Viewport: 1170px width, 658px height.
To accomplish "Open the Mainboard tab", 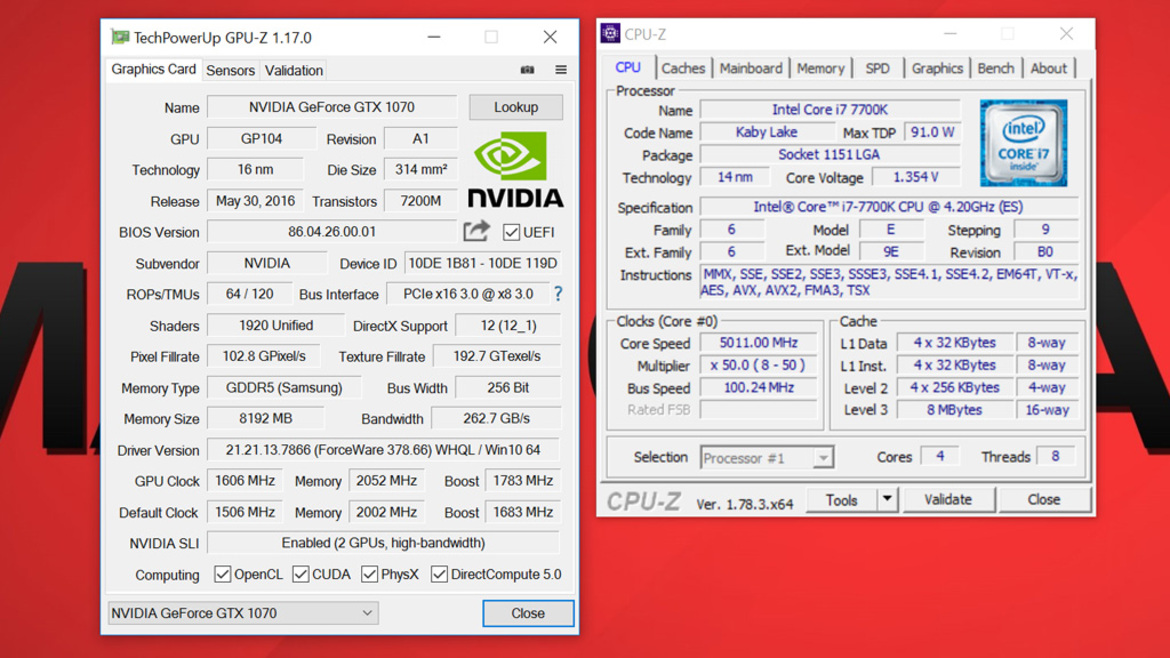I will click(x=751, y=69).
